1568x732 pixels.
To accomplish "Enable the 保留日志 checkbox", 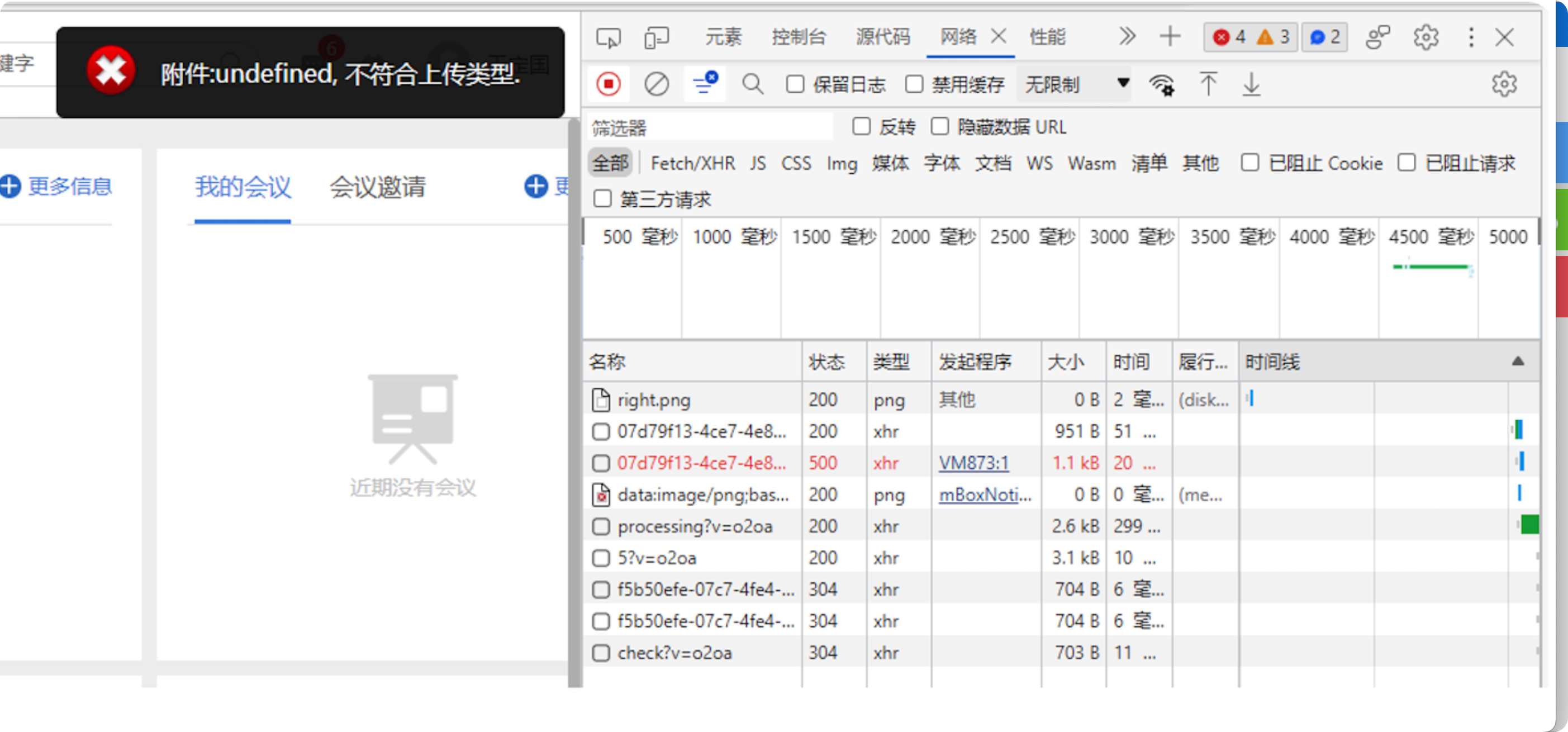I will click(x=795, y=84).
